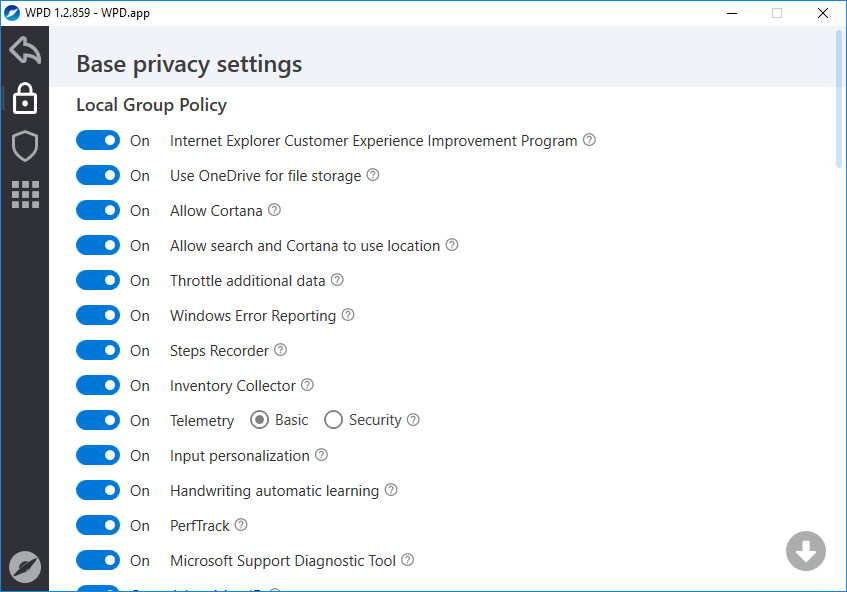Turn off Input personalization switch
The width and height of the screenshot is (847, 592).
click(x=98, y=455)
